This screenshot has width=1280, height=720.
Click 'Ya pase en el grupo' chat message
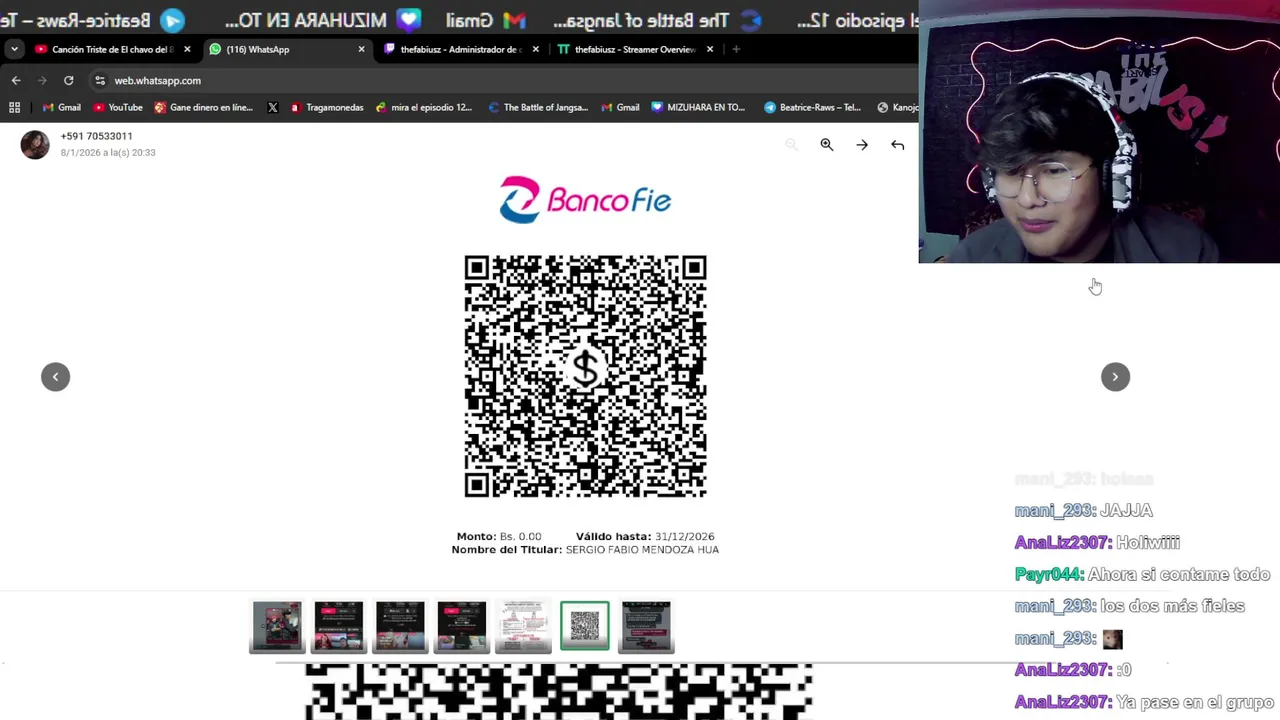1195,702
